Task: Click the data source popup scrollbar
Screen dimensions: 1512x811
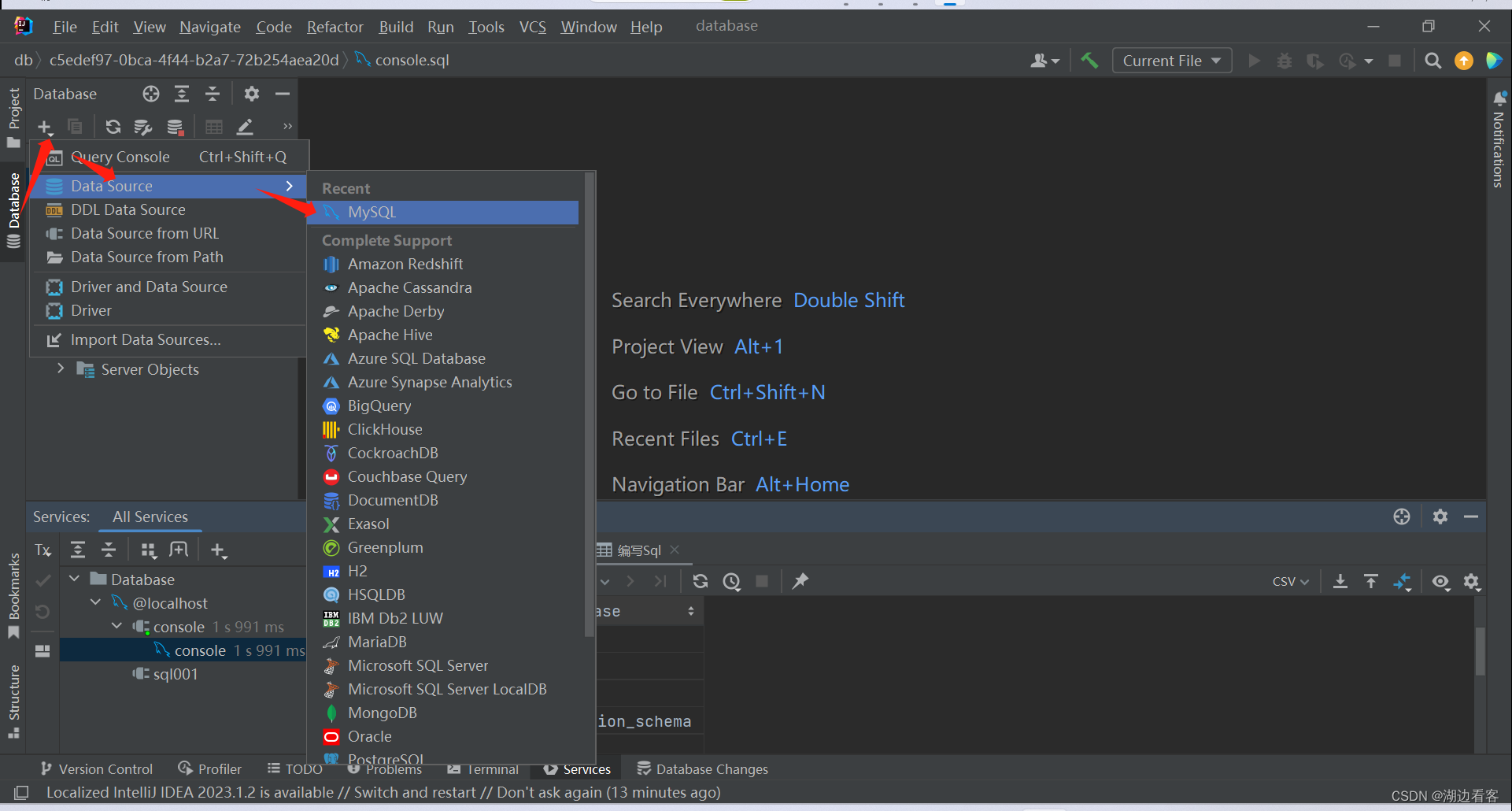Action: coord(590,405)
